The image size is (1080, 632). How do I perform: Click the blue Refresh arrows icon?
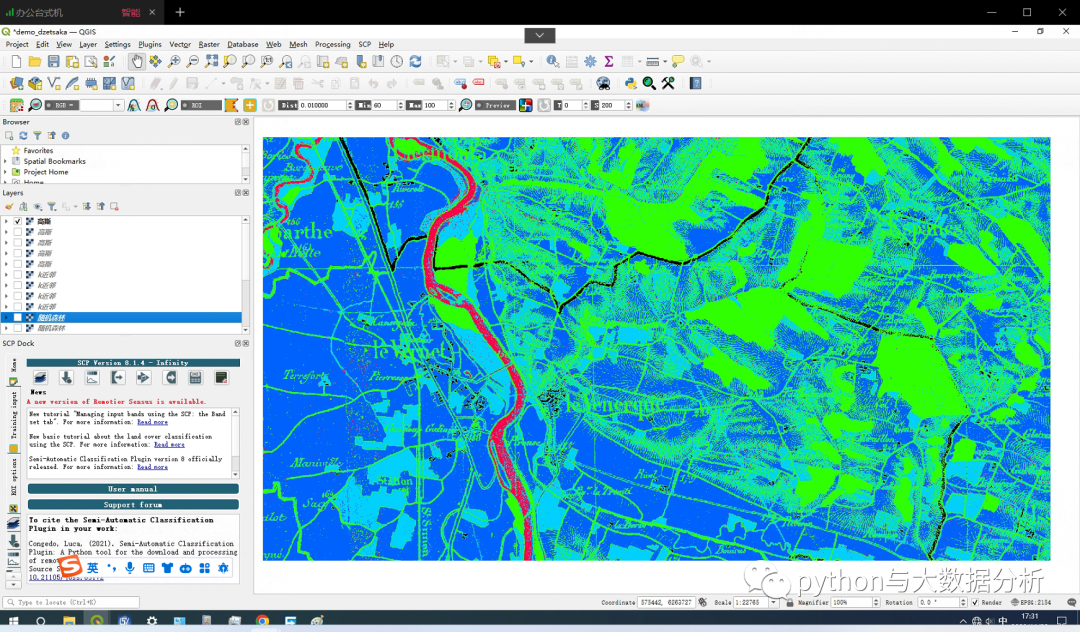(415, 62)
